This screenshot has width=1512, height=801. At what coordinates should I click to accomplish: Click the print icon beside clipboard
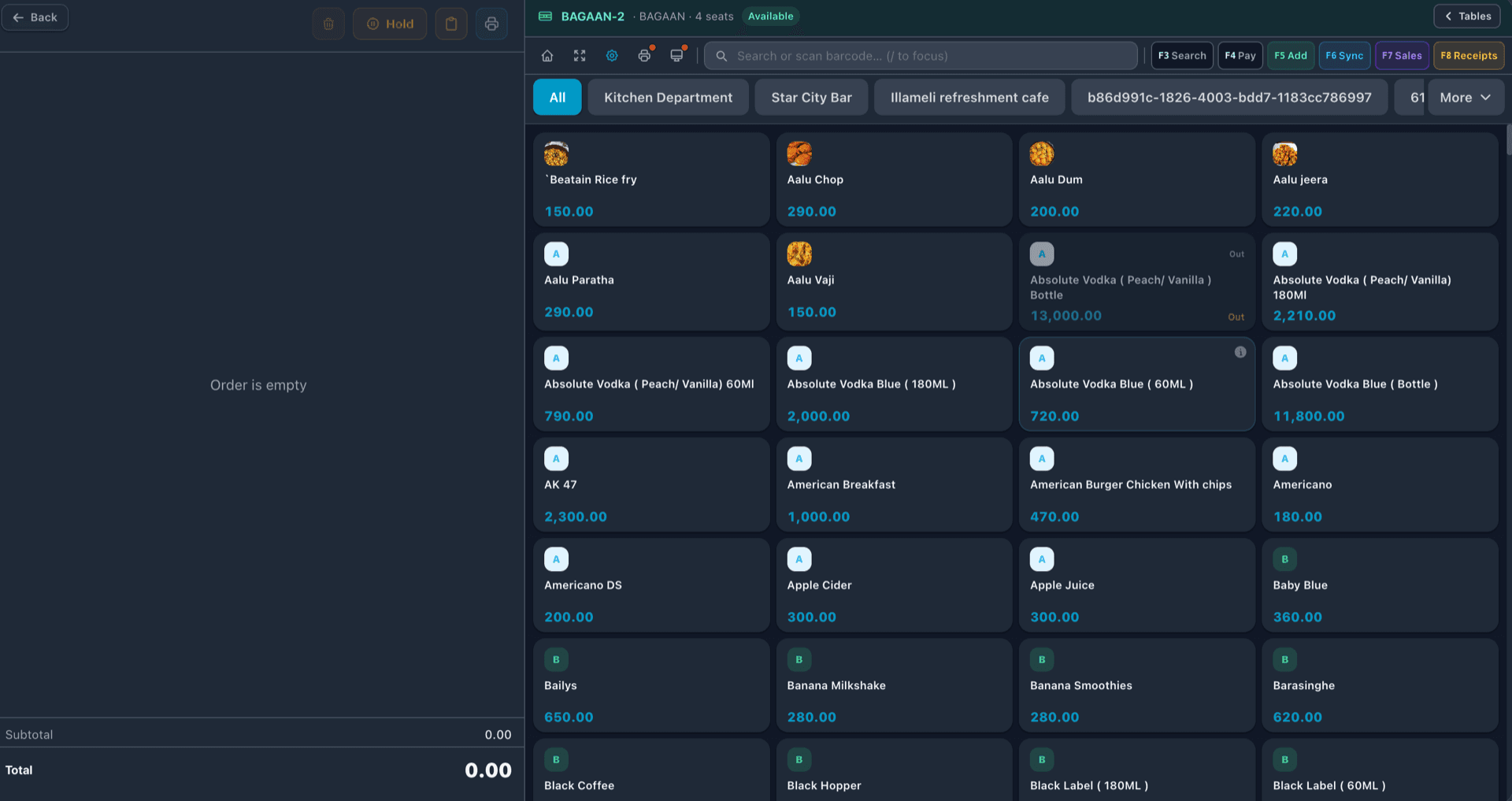pyautogui.click(x=491, y=24)
